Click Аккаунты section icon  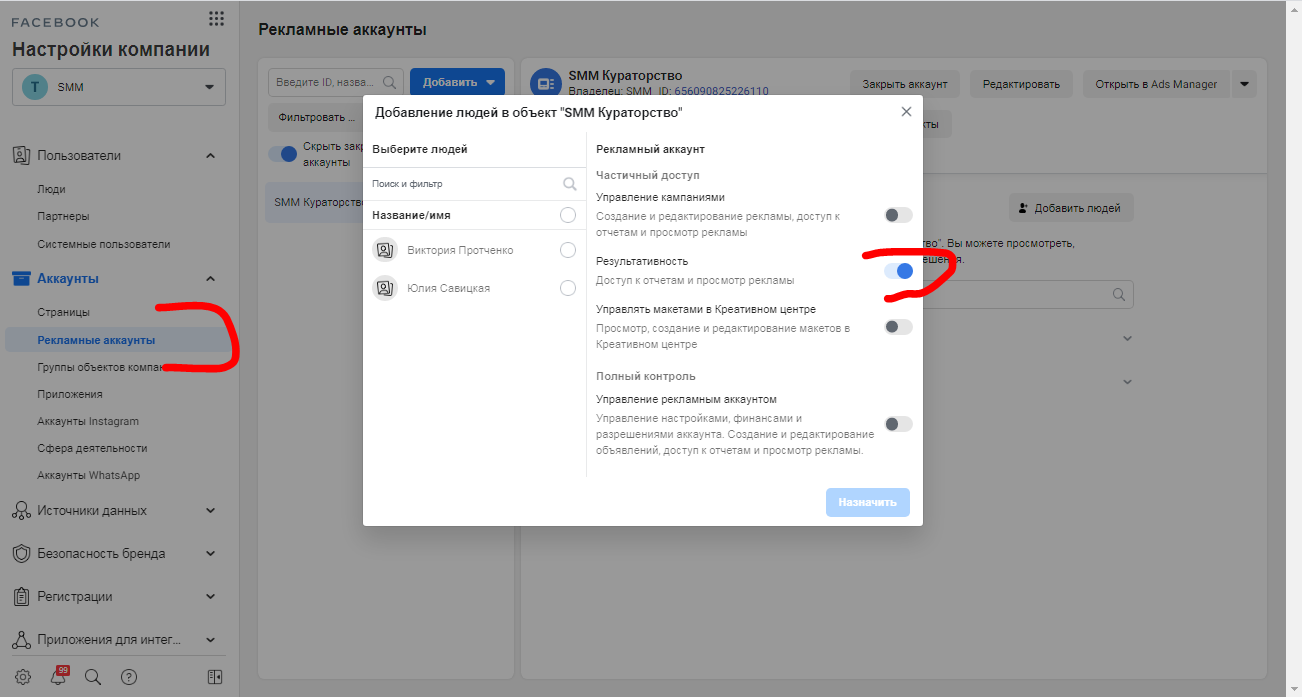tap(21, 279)
